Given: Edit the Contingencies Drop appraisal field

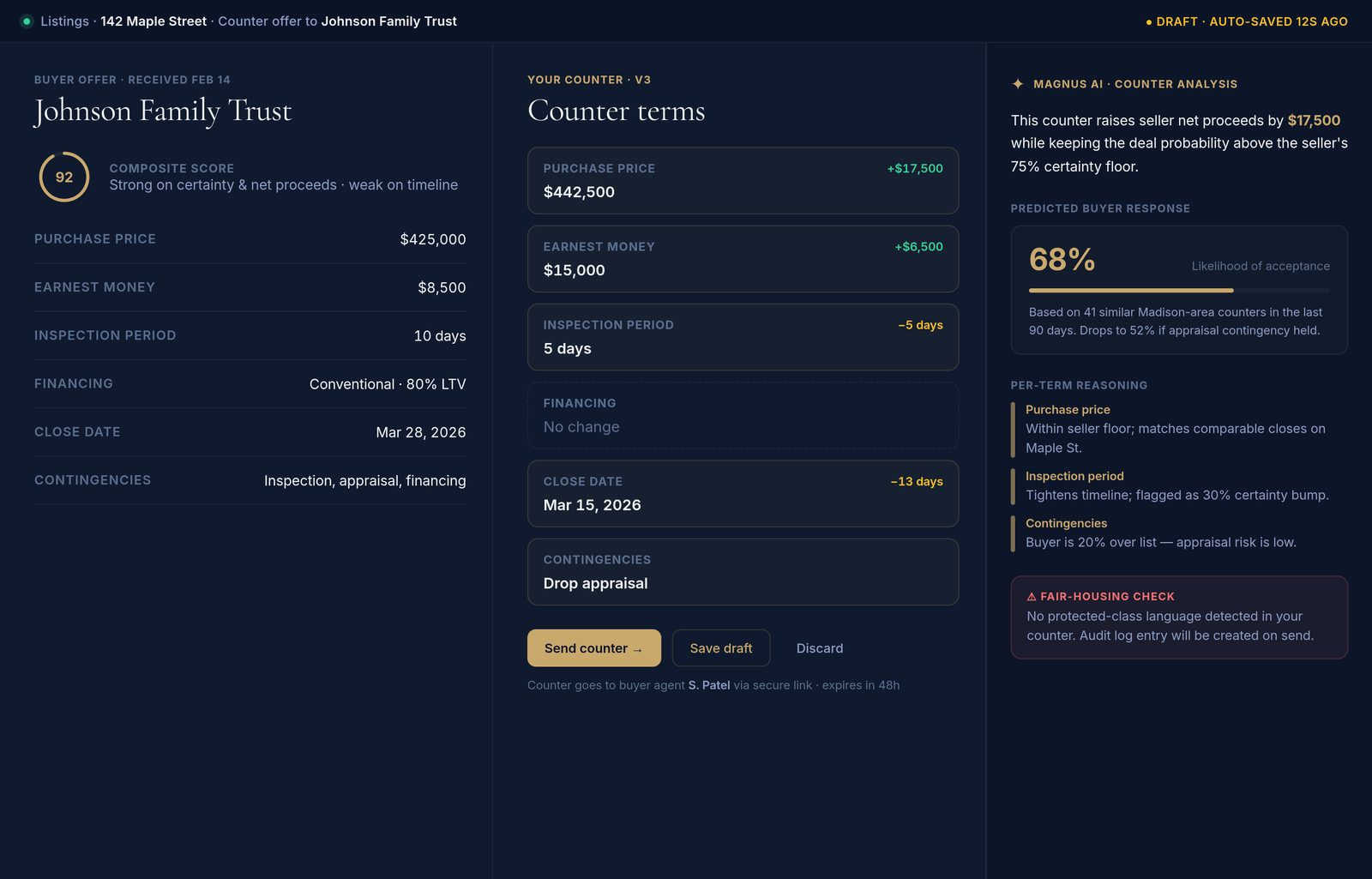Looking at the screenshot, I should (x=743, y=572).
